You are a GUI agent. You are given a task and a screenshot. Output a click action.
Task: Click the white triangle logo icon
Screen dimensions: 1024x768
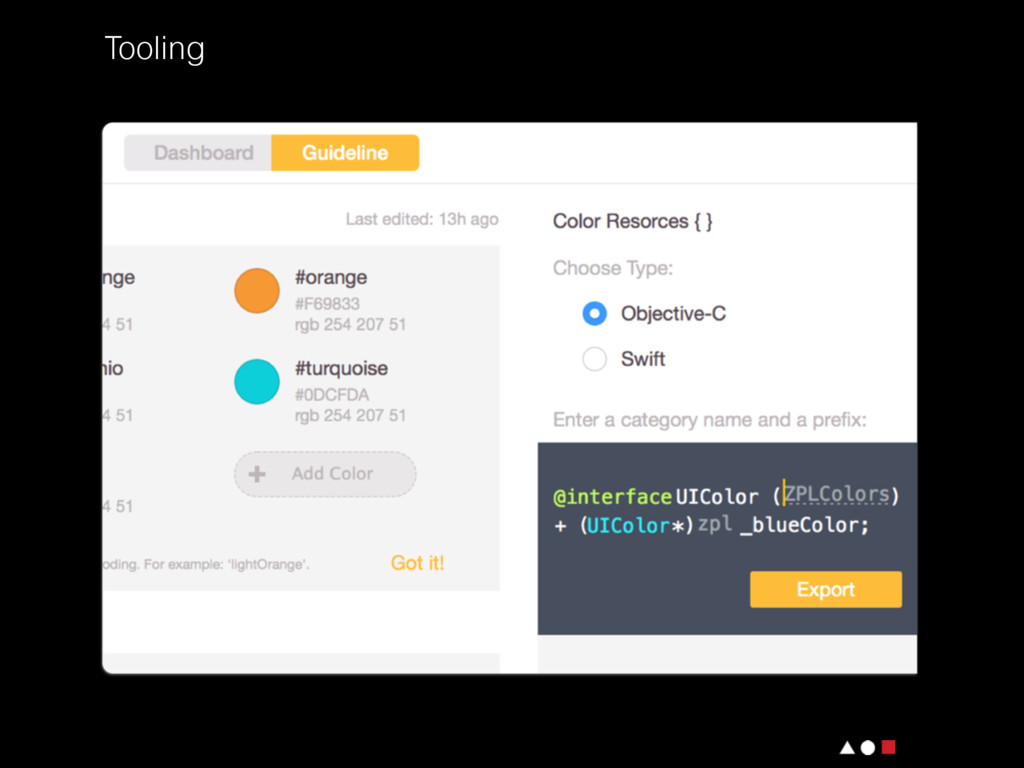tap(847, 747)
